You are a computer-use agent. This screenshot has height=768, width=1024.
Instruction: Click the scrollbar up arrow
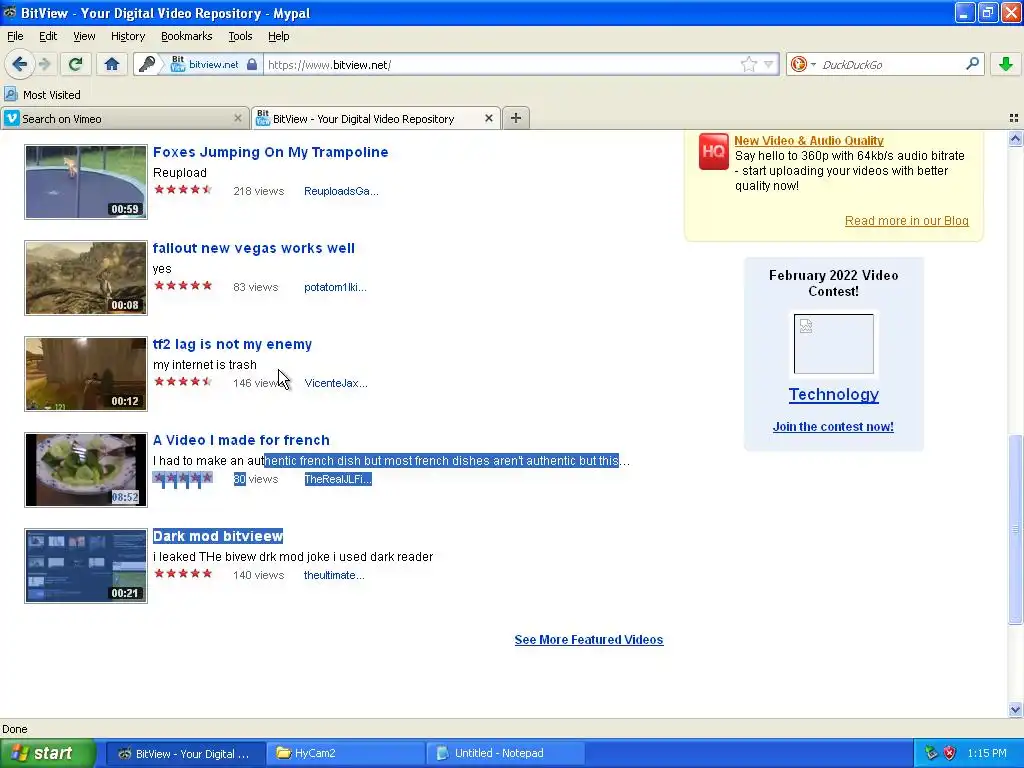tap(1015, 138)
